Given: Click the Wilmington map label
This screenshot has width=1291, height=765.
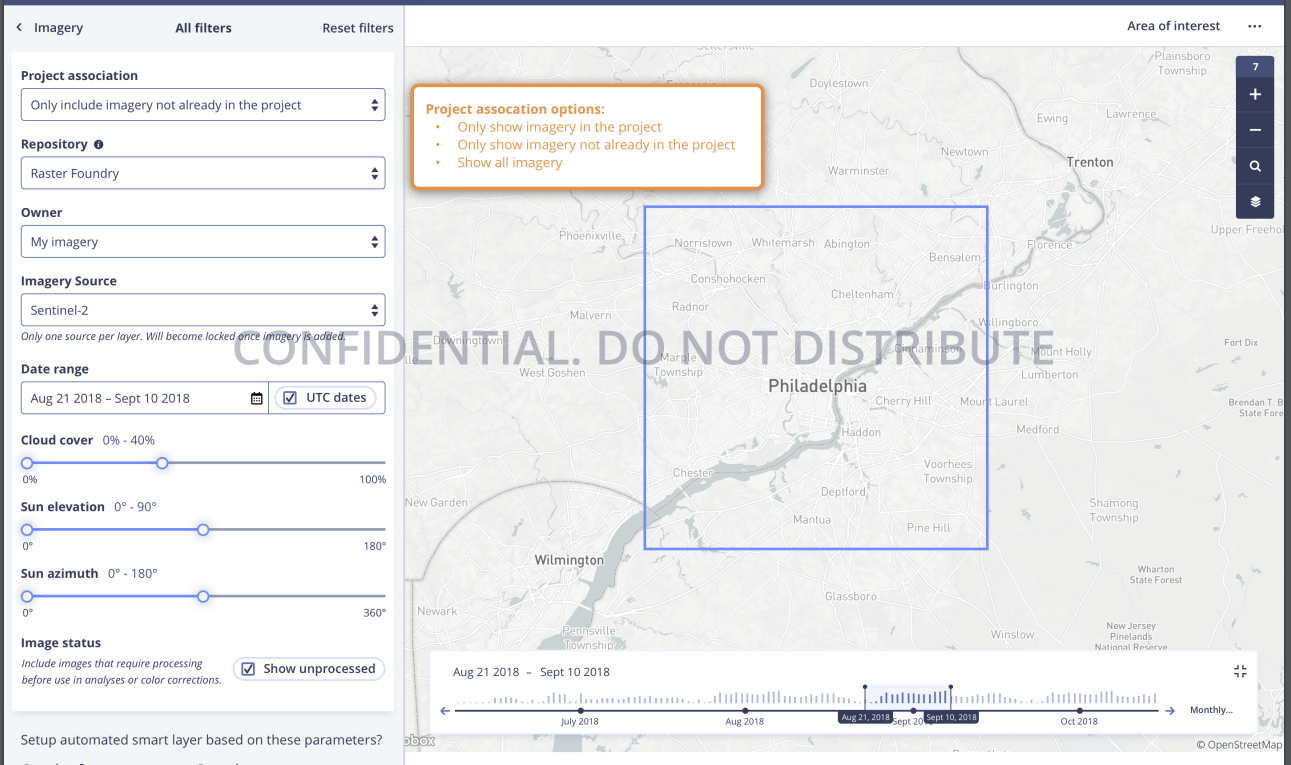Looking at the screenshot, I should (569, 560).
